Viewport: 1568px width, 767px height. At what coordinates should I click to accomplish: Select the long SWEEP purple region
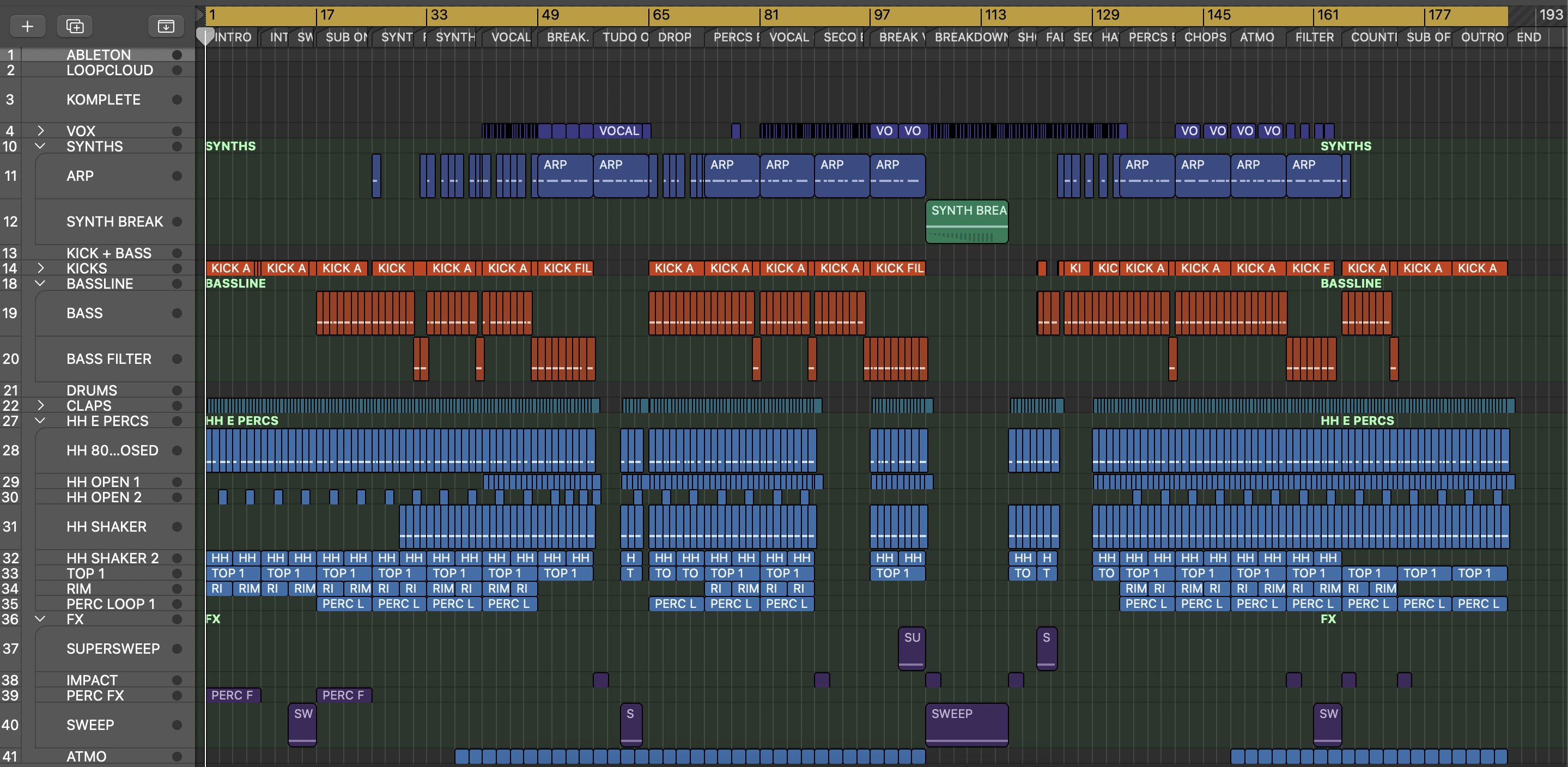(967, 725)
